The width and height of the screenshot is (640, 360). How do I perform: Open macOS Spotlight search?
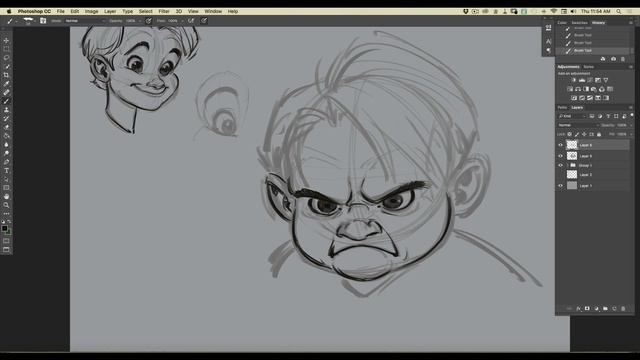619,11
